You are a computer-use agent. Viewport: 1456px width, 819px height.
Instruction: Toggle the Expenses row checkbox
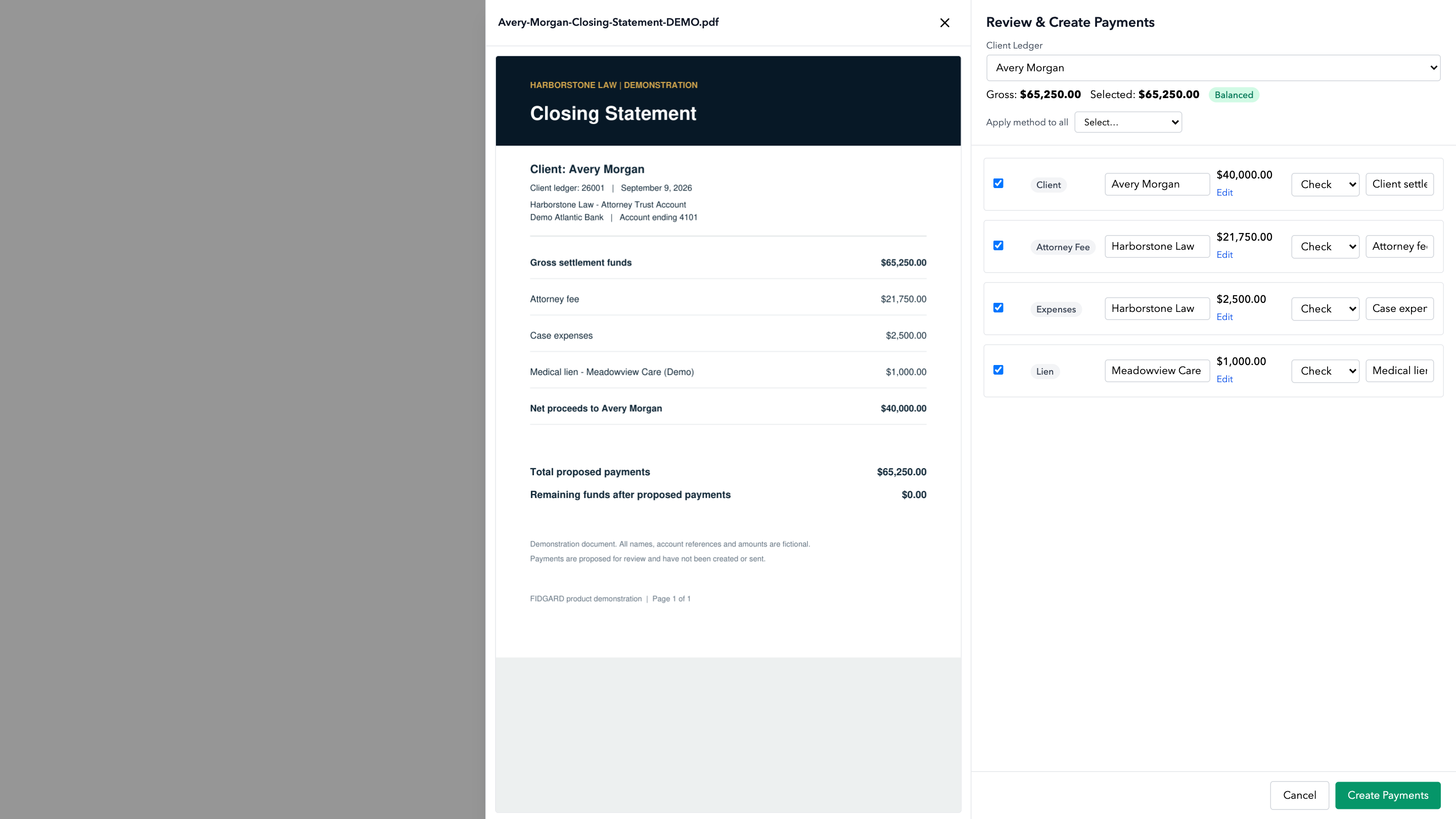[x=998, y=307]
